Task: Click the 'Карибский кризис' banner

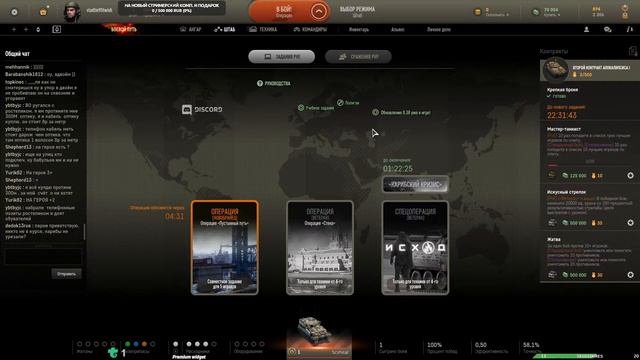Action: pyautogui.click(x=416, y=184)
